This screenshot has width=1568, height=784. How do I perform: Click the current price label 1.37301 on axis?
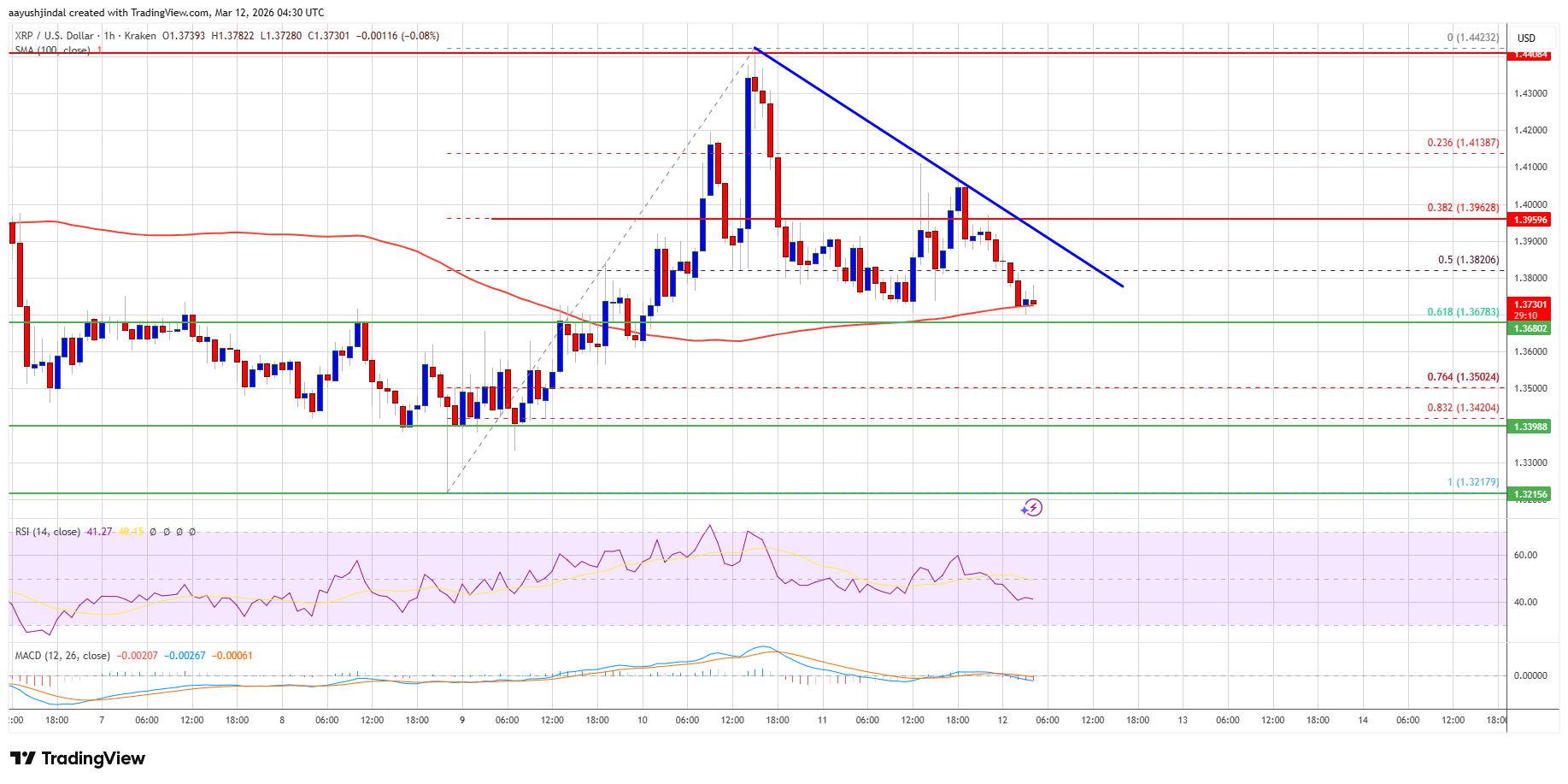click(x=1529, y=305)
